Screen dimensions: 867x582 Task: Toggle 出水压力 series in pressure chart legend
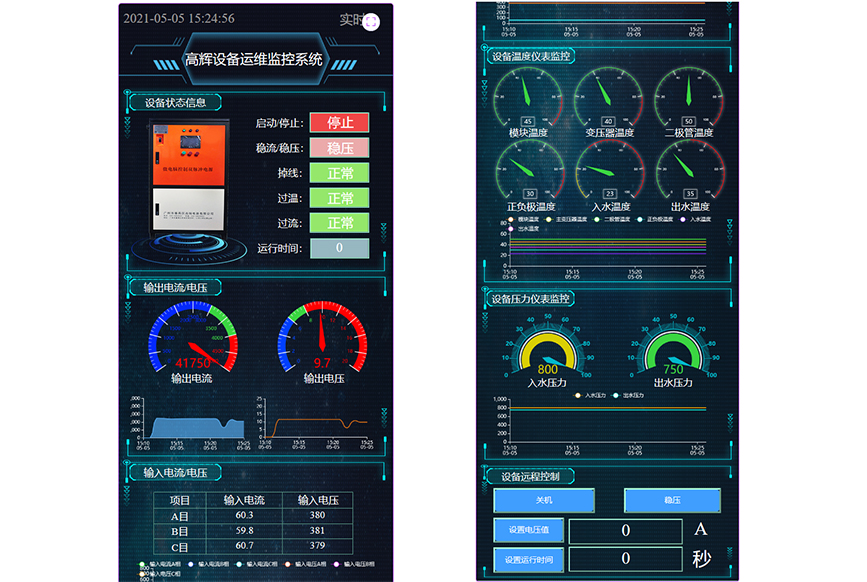(630, 395)
